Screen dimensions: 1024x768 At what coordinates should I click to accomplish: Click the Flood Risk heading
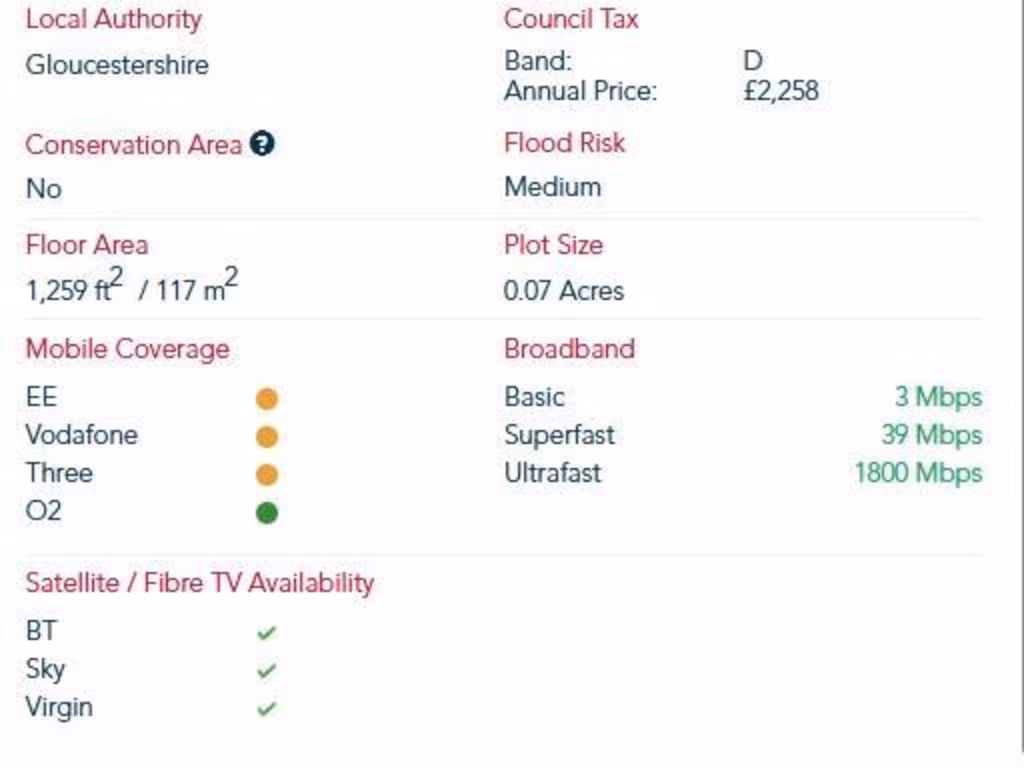point(564,143)
